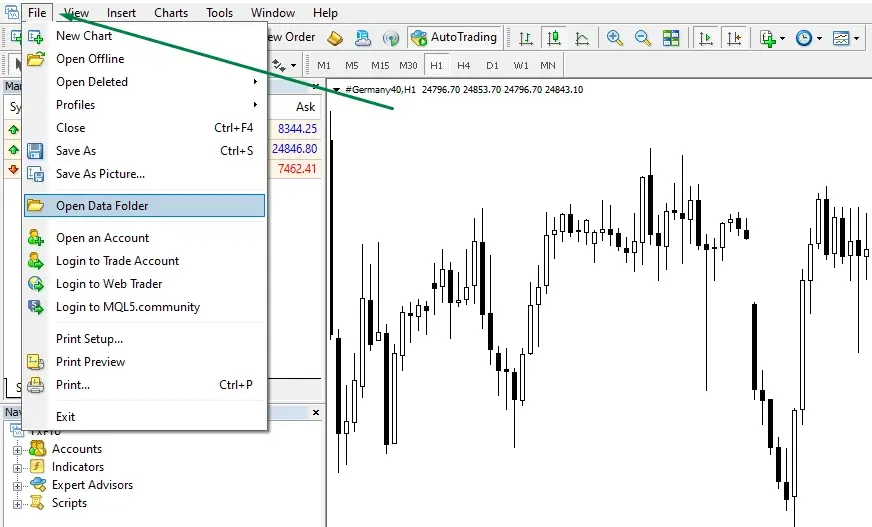872x527 pixels.
Task: Choose Close in File menu
Action: coord(145,128)
